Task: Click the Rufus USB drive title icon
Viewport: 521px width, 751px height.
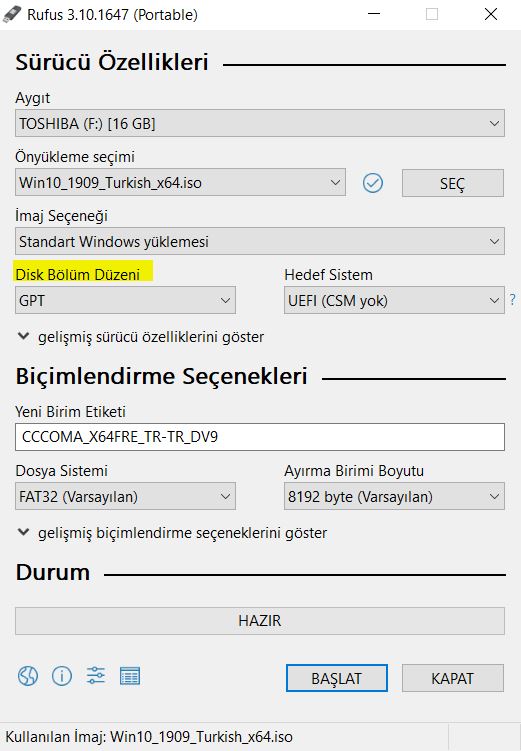Action: (12, 14)
